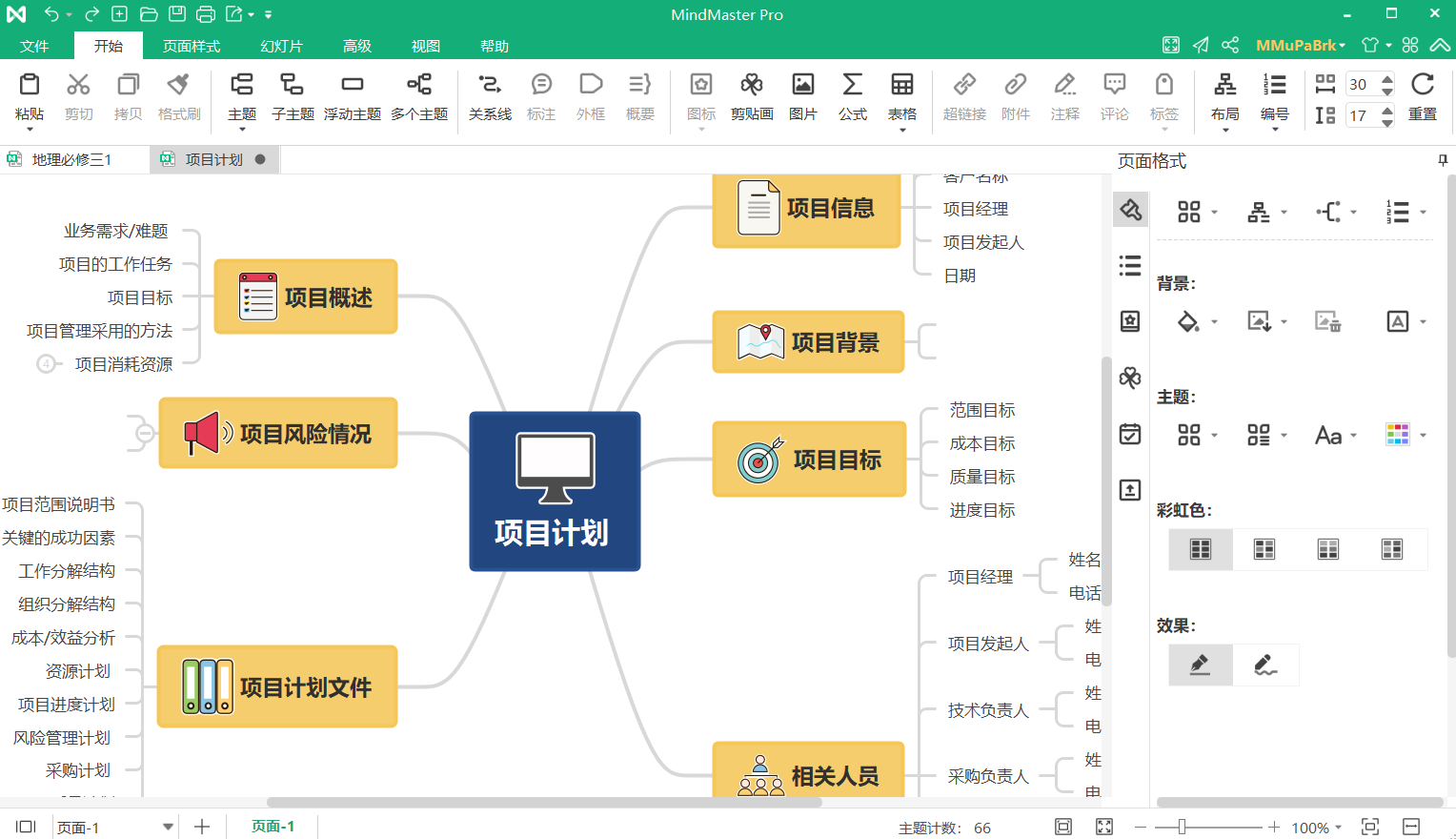Switch to the 地理必修三1 document tab
The image size is (1456, 839).
pyautogui.click(x=71, y=159)
